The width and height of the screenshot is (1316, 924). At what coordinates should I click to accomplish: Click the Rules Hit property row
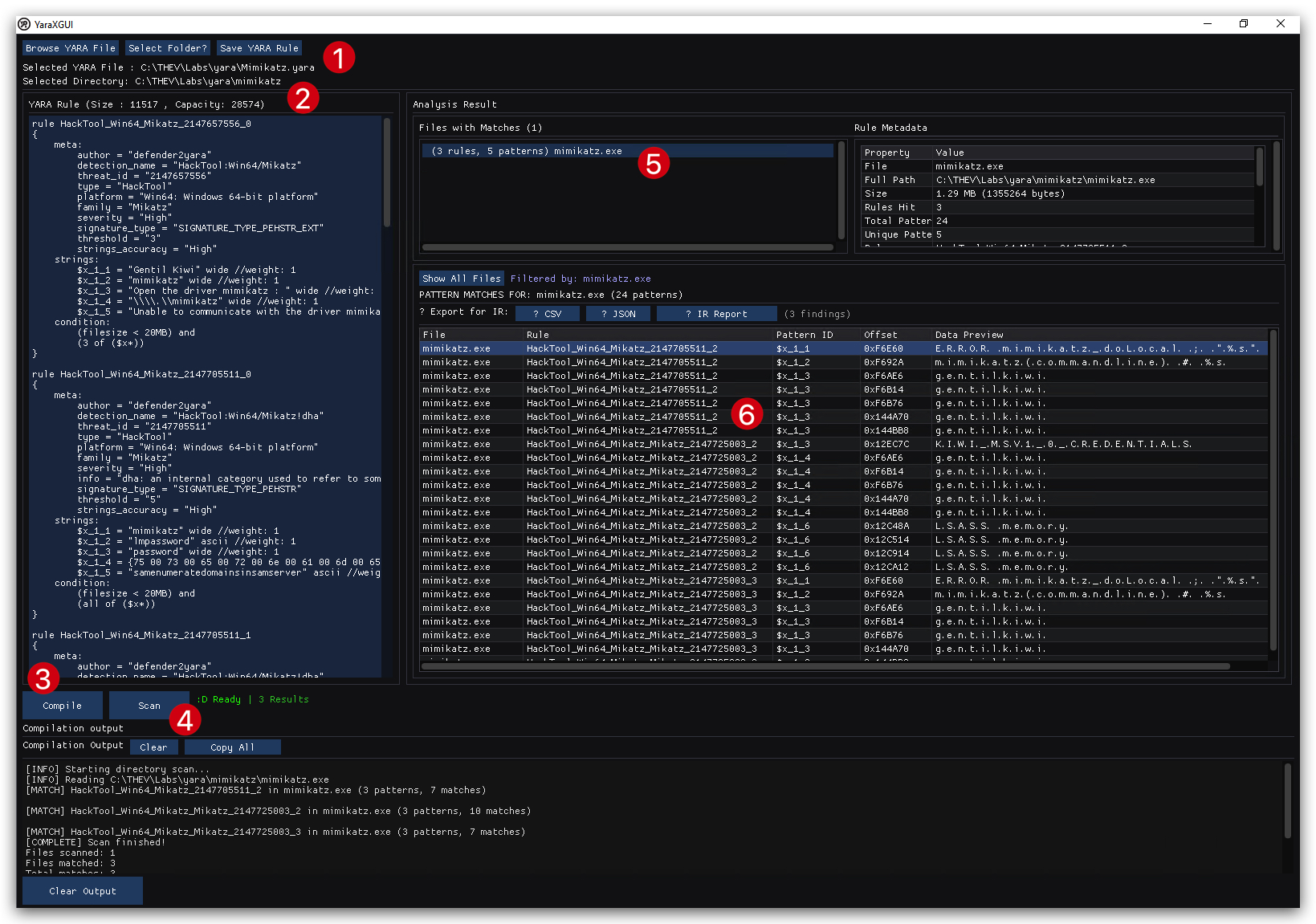[1057, 207]
